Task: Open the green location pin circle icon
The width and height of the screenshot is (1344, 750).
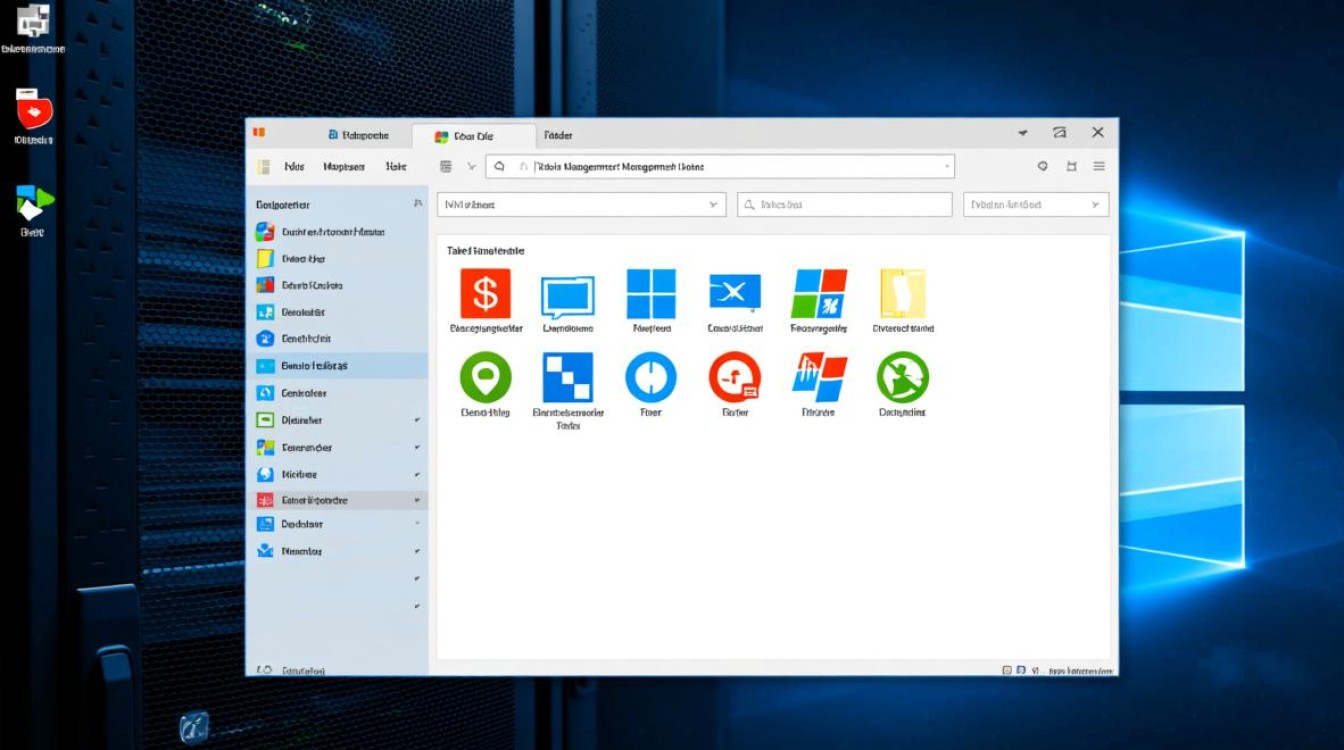Action: point(485,378)
